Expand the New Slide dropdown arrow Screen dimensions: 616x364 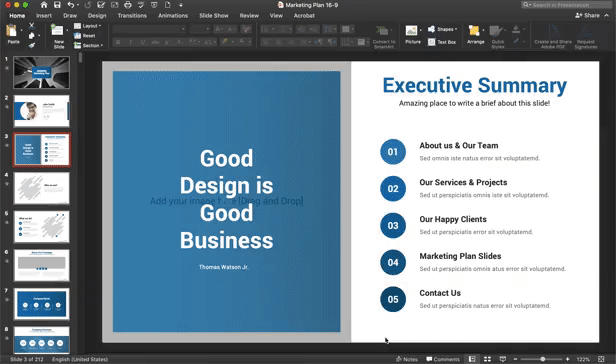(67, 30)
